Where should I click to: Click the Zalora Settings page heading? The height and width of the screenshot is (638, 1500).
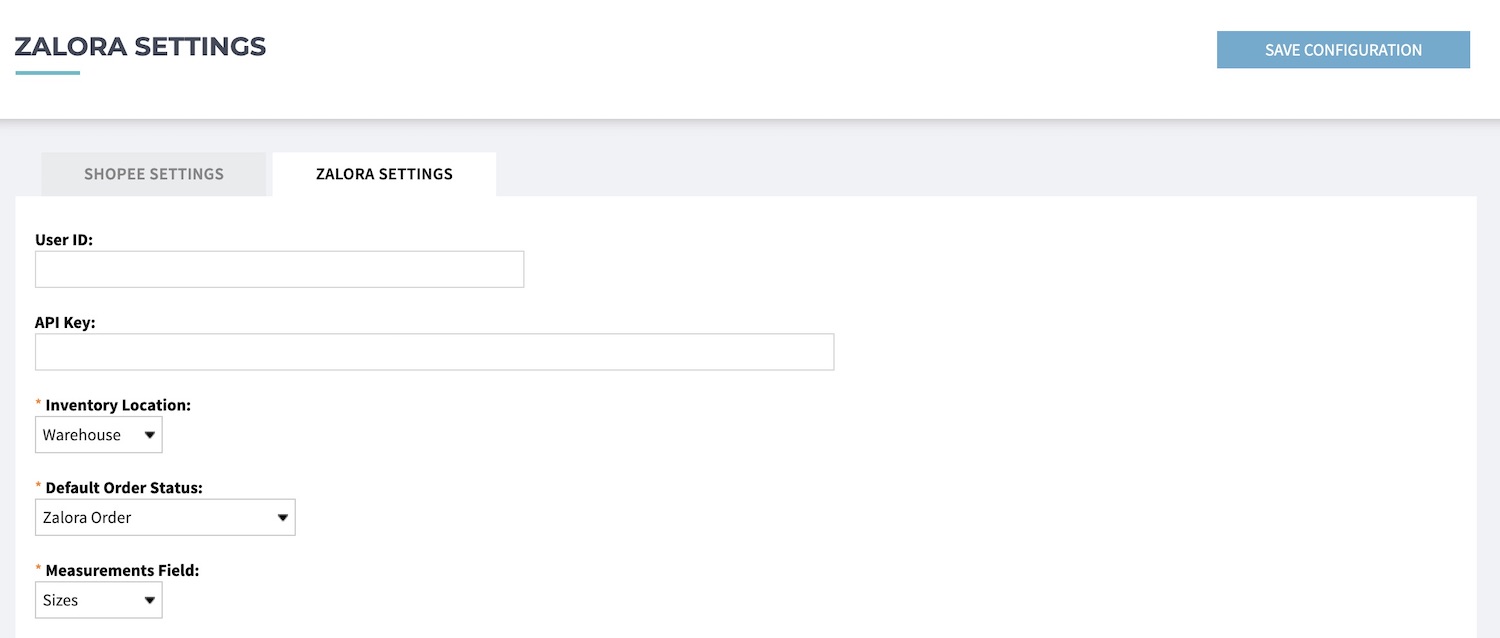tap(140, 46)
